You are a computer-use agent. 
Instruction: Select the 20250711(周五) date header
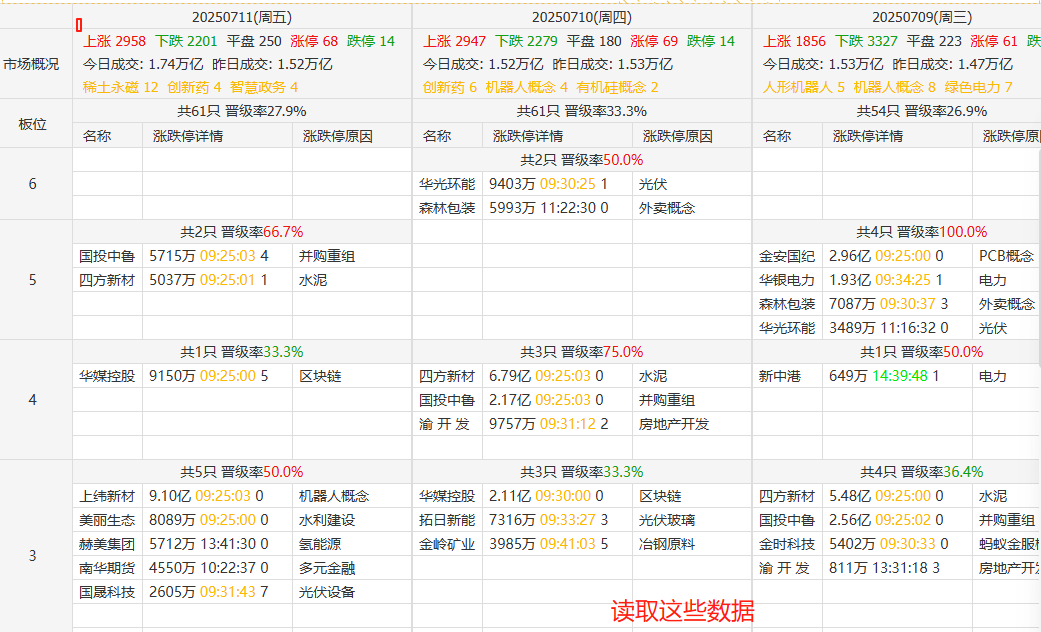[242, 17]
